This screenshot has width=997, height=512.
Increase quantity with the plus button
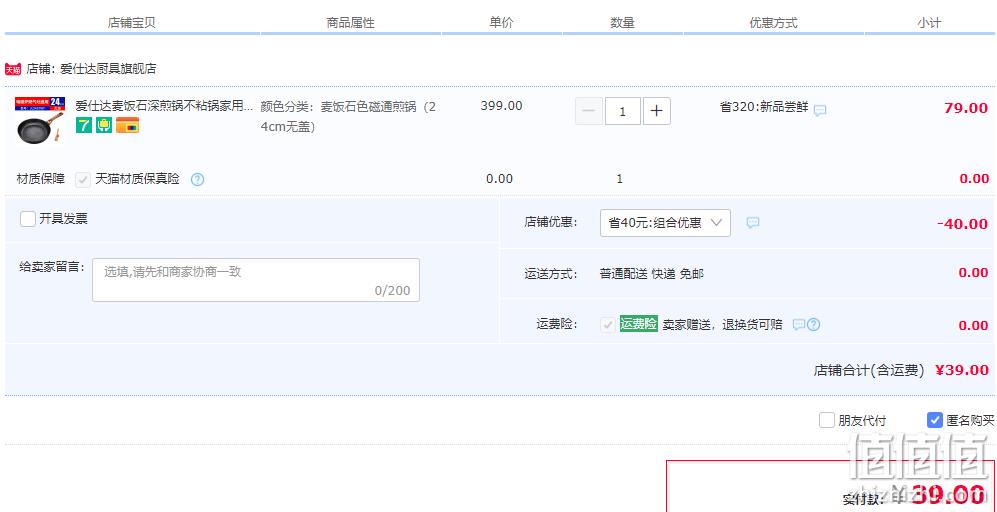[657, 111]
